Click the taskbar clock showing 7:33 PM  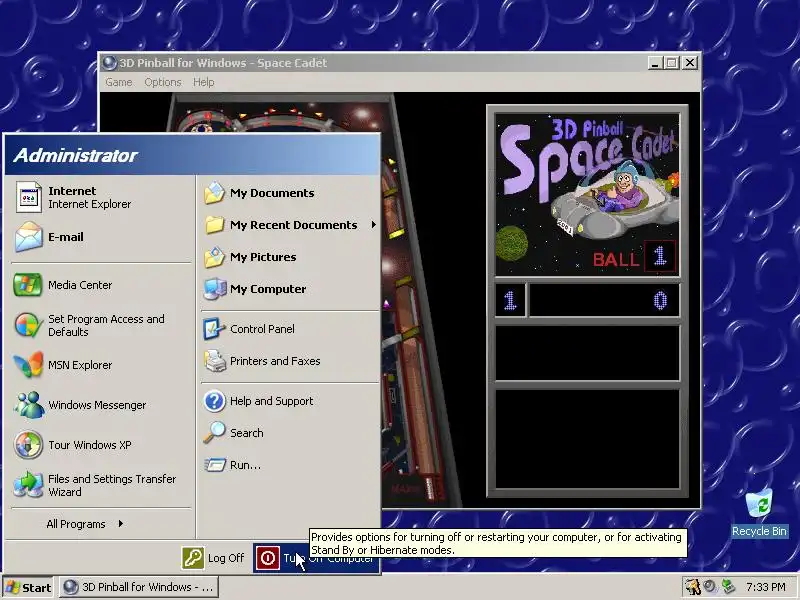click(x=766, y=587)
